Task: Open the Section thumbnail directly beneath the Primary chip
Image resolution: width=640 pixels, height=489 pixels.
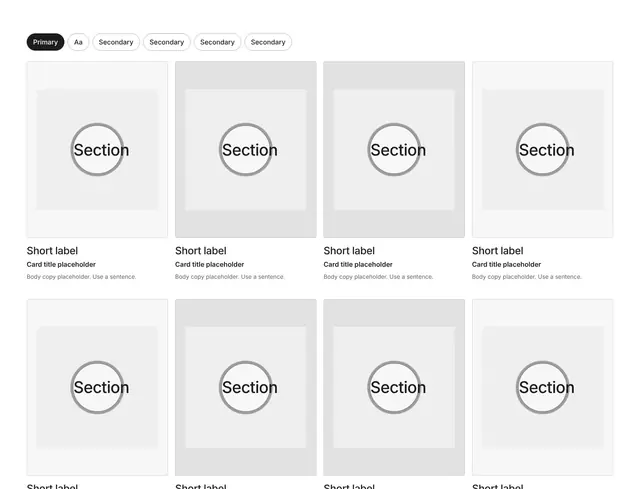Action: pos(97,149)
